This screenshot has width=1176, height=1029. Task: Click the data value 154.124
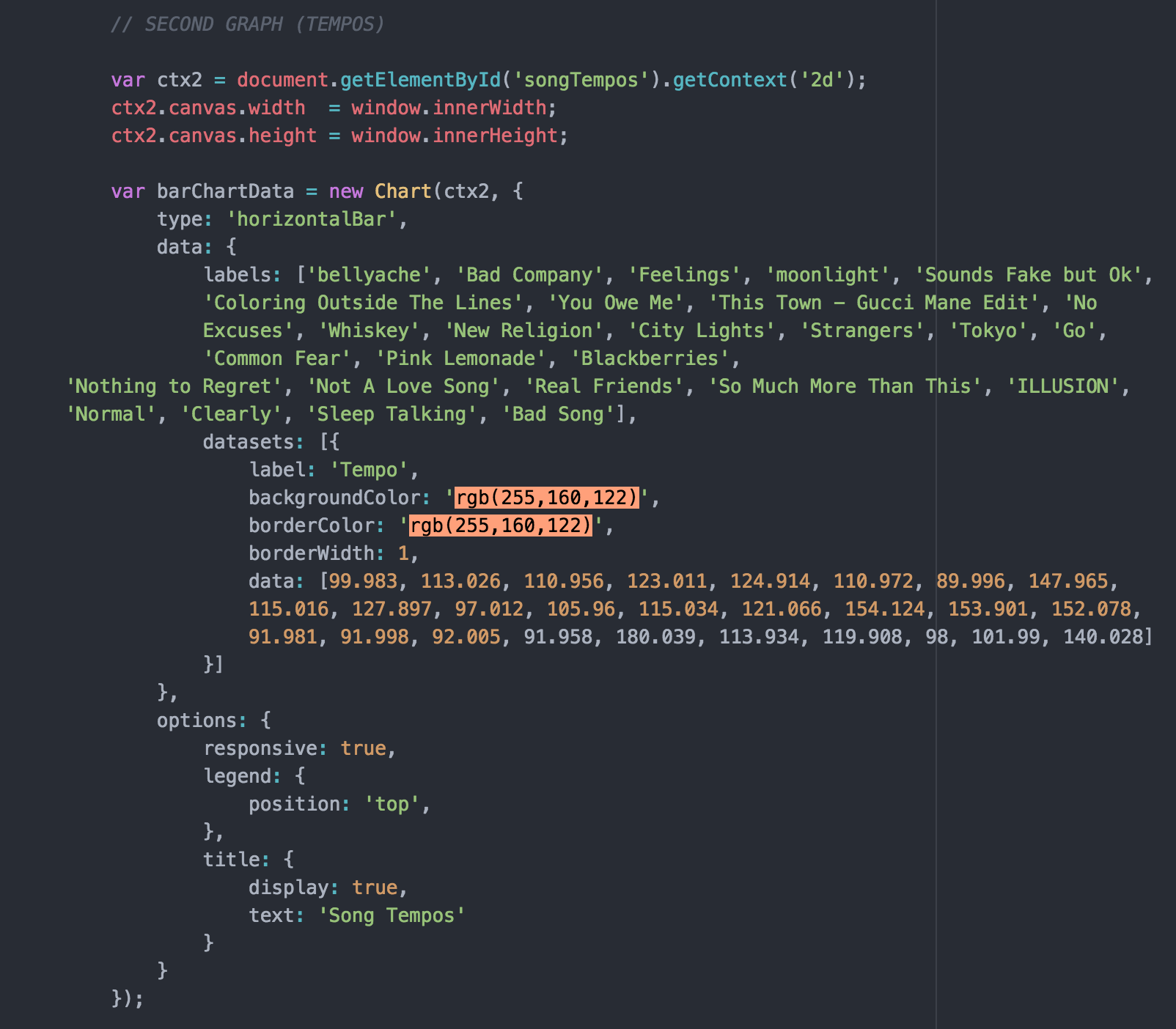[885, 609]
